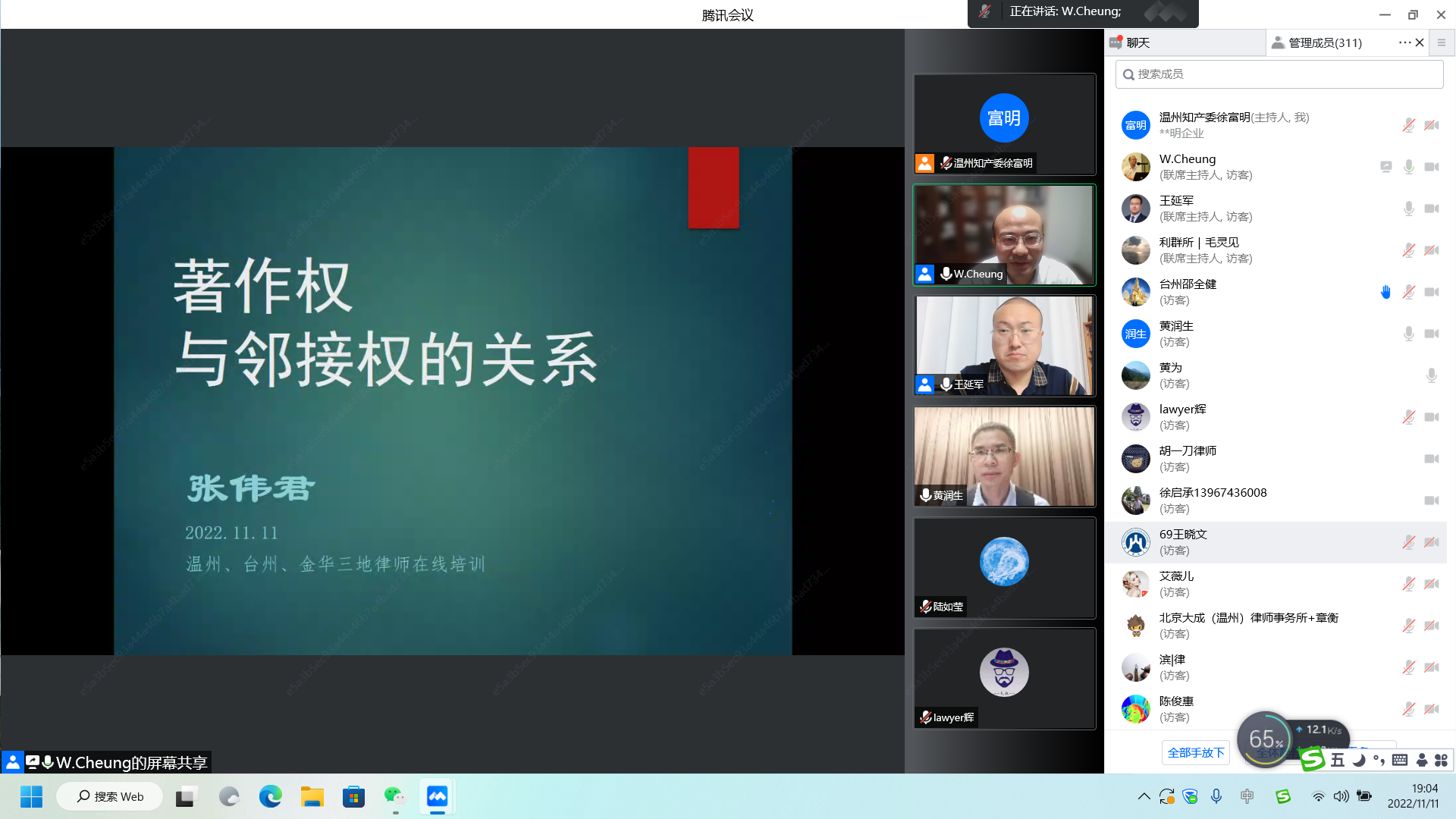Close the members panel with X

[x=1420, y=42]
